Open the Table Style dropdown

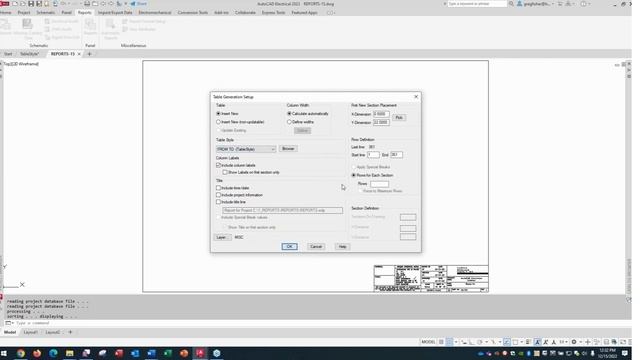point(246,149)
